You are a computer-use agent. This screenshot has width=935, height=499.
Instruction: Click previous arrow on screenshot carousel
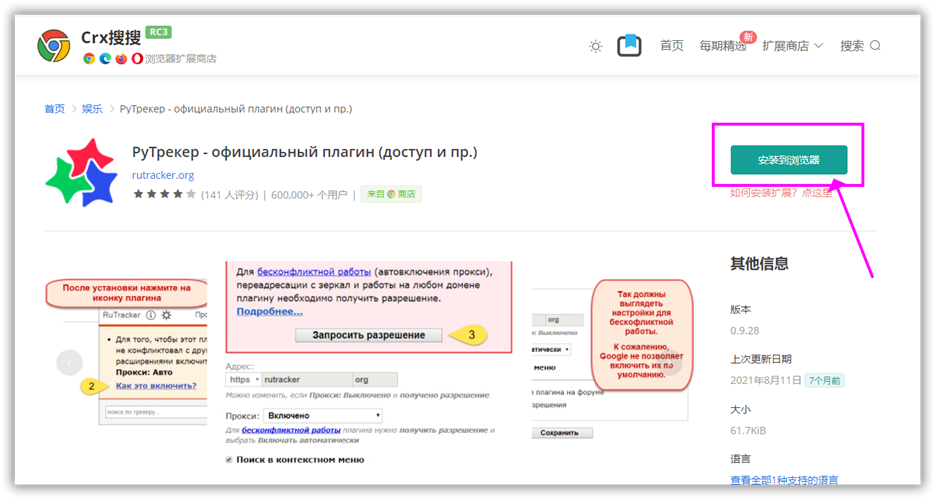[69, 363]
